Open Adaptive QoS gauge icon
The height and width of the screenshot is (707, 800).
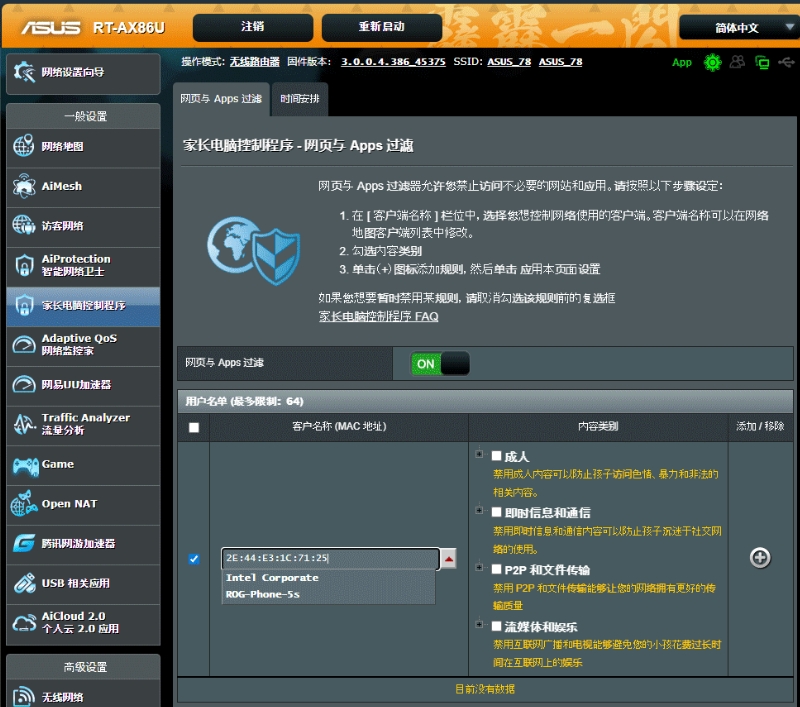point(23,345)
